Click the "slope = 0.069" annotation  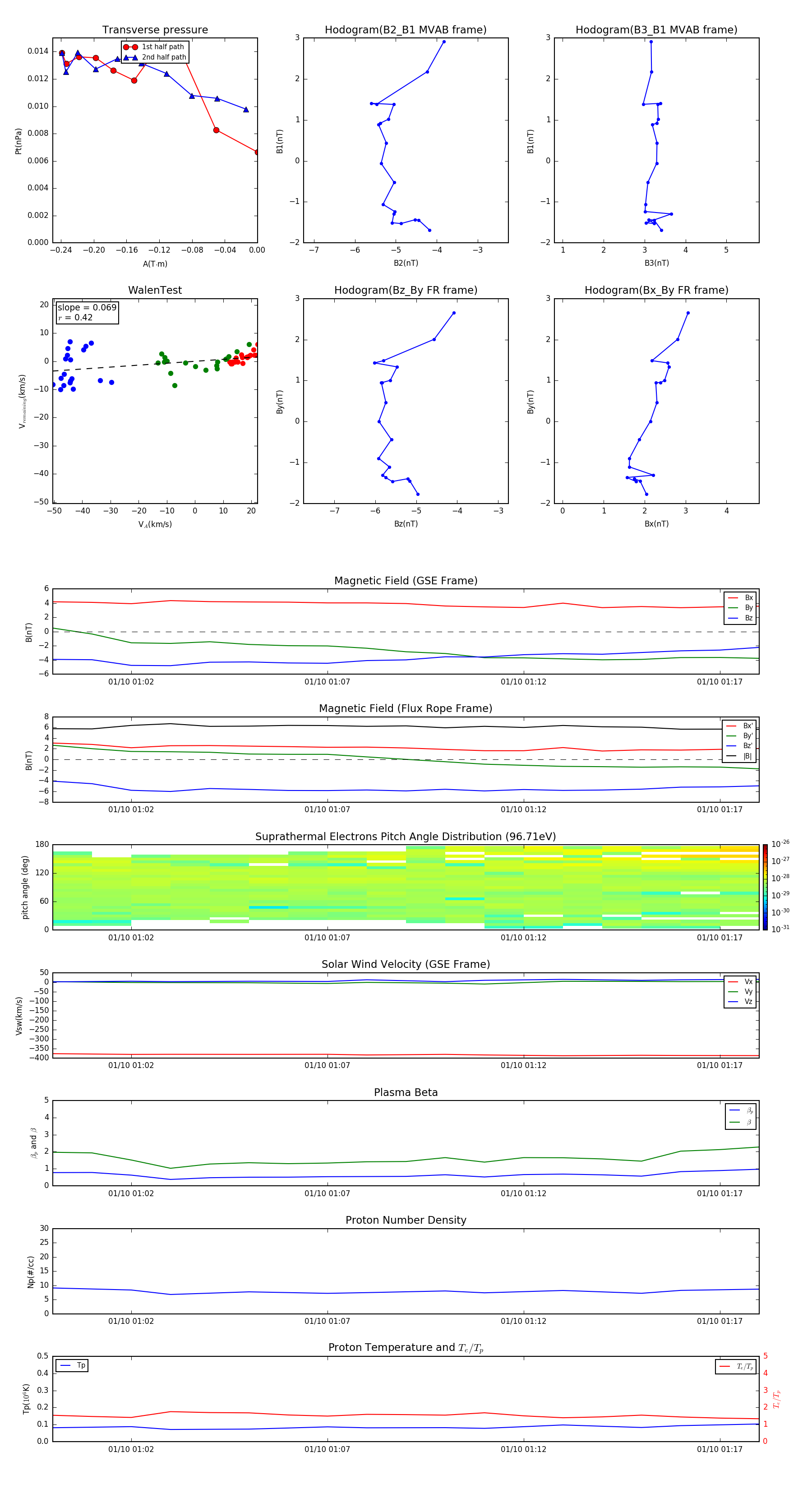point(87,308)
